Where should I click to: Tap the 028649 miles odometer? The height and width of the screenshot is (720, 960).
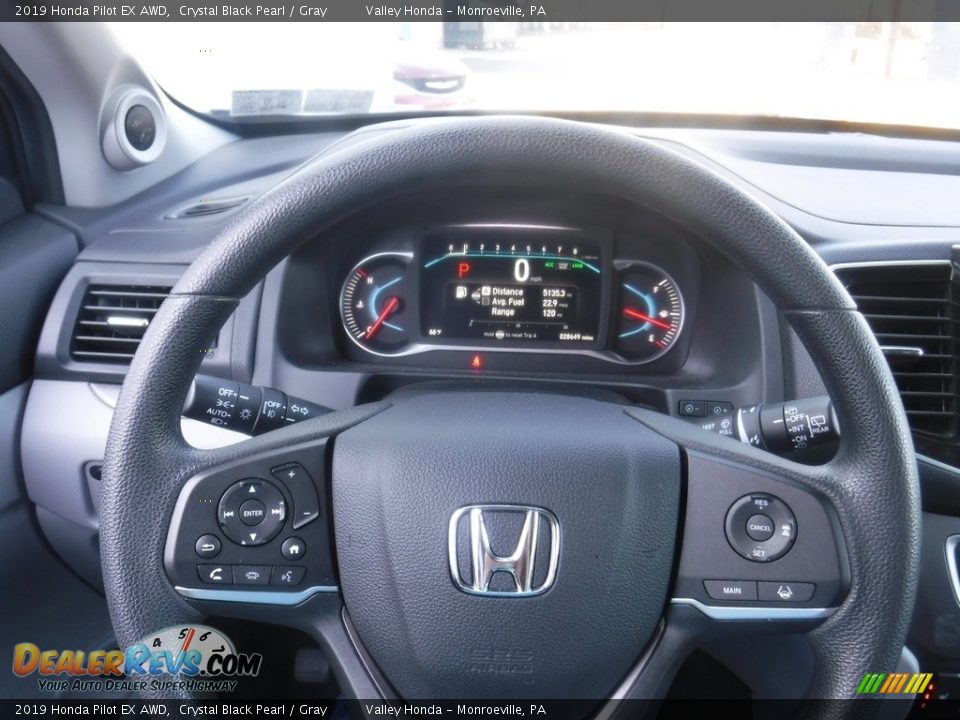point(576,337)
